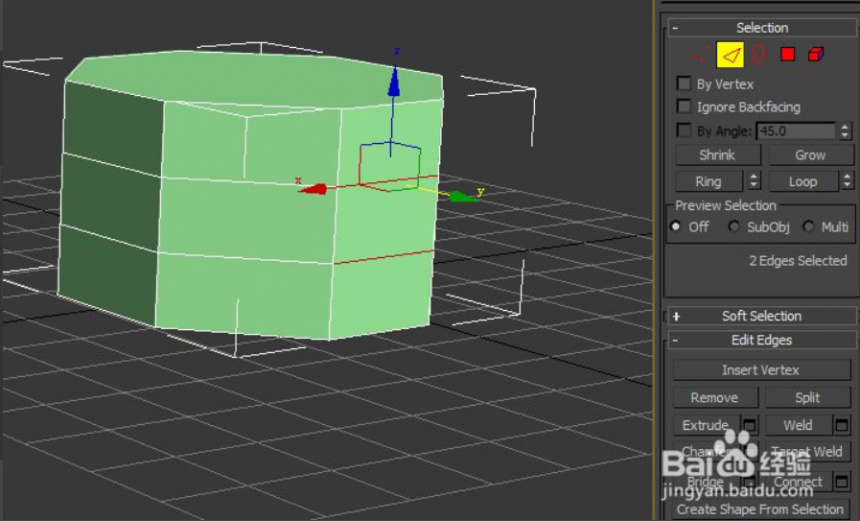860x521 pixels.
Task: Enable the Ignore Backfacing checkbox
Action: [x=683, y=106]
